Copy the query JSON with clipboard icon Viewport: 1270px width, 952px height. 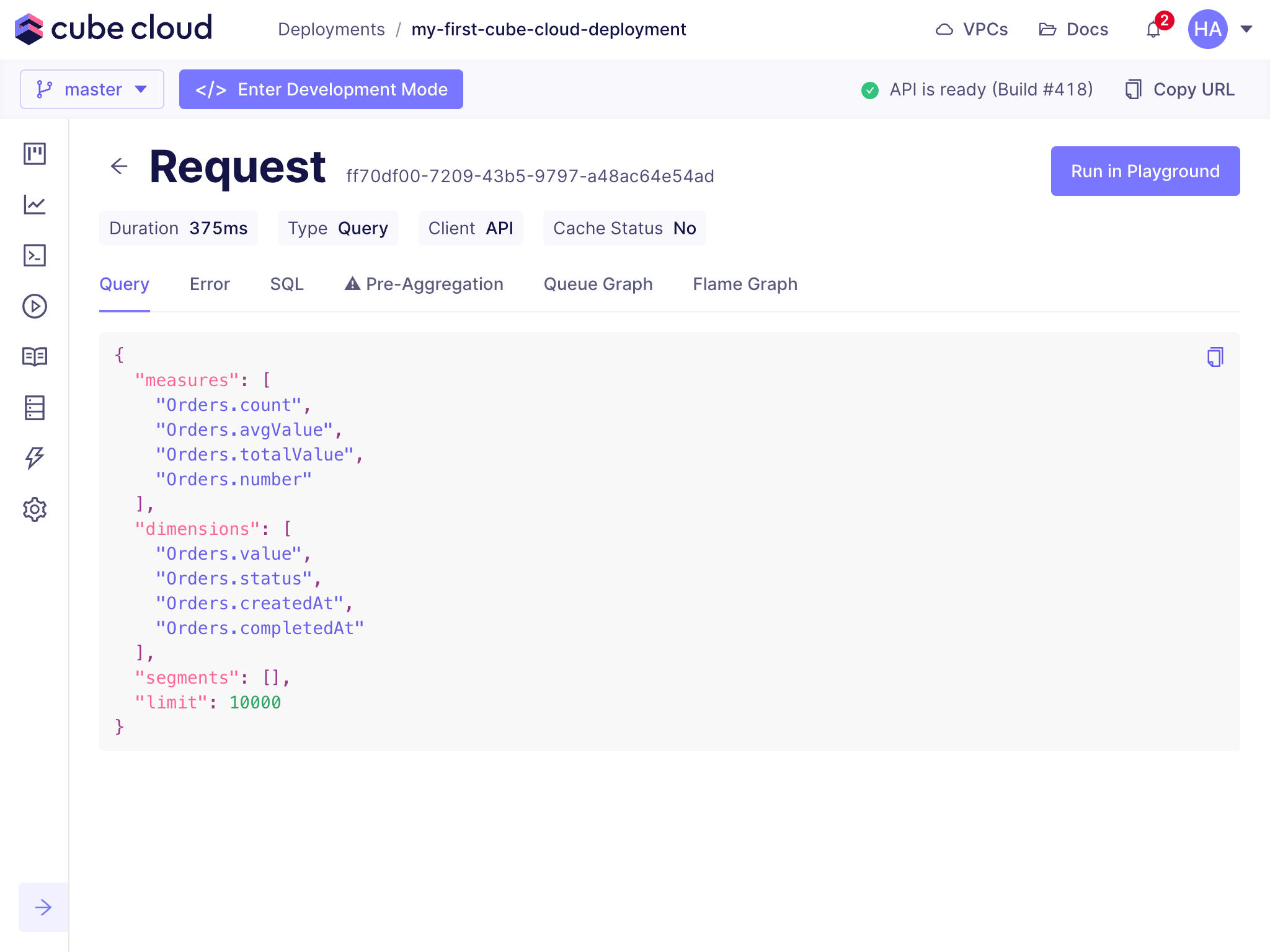(1215, 357)
